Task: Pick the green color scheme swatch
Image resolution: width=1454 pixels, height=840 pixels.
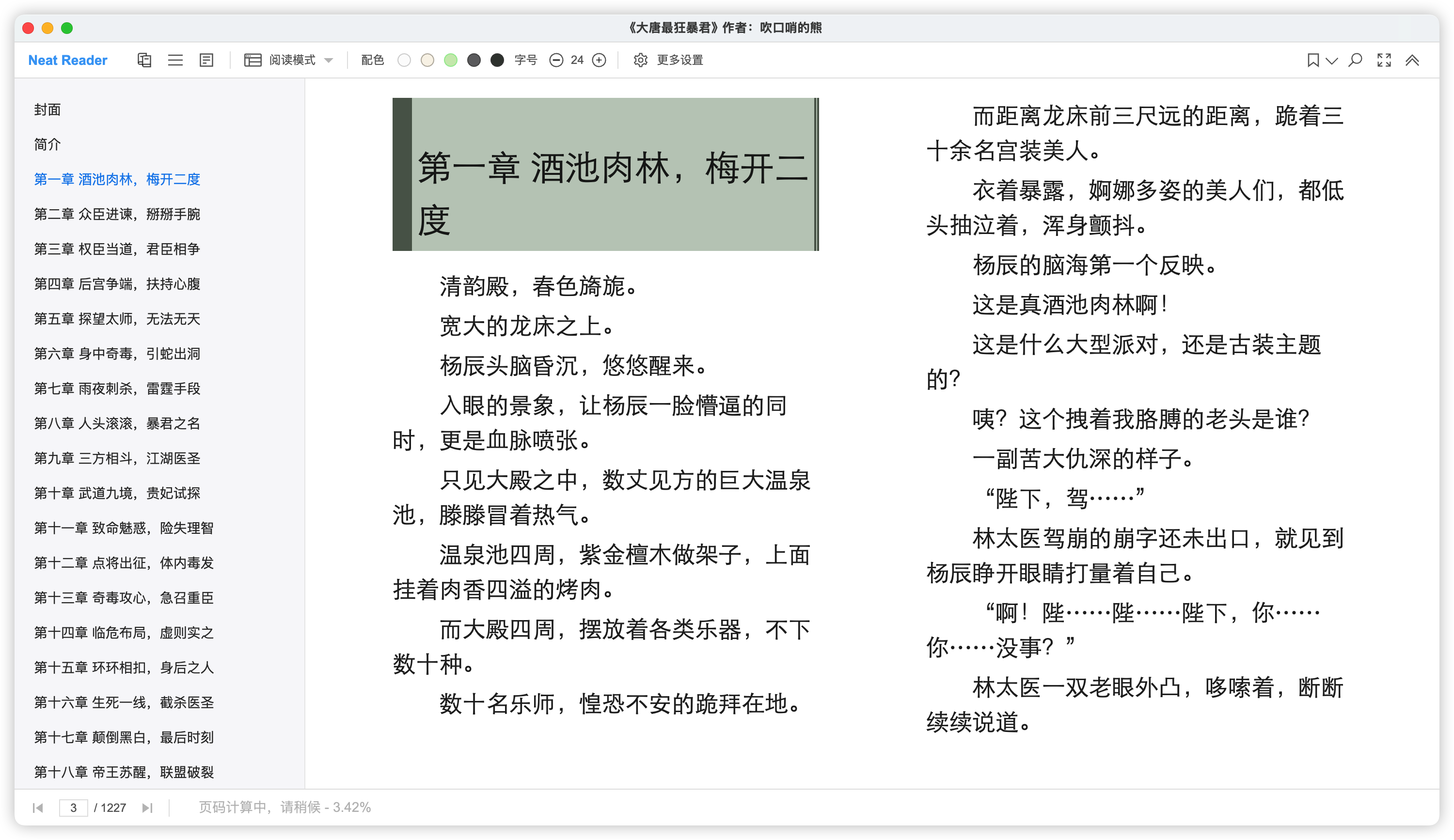Action: 451,60
